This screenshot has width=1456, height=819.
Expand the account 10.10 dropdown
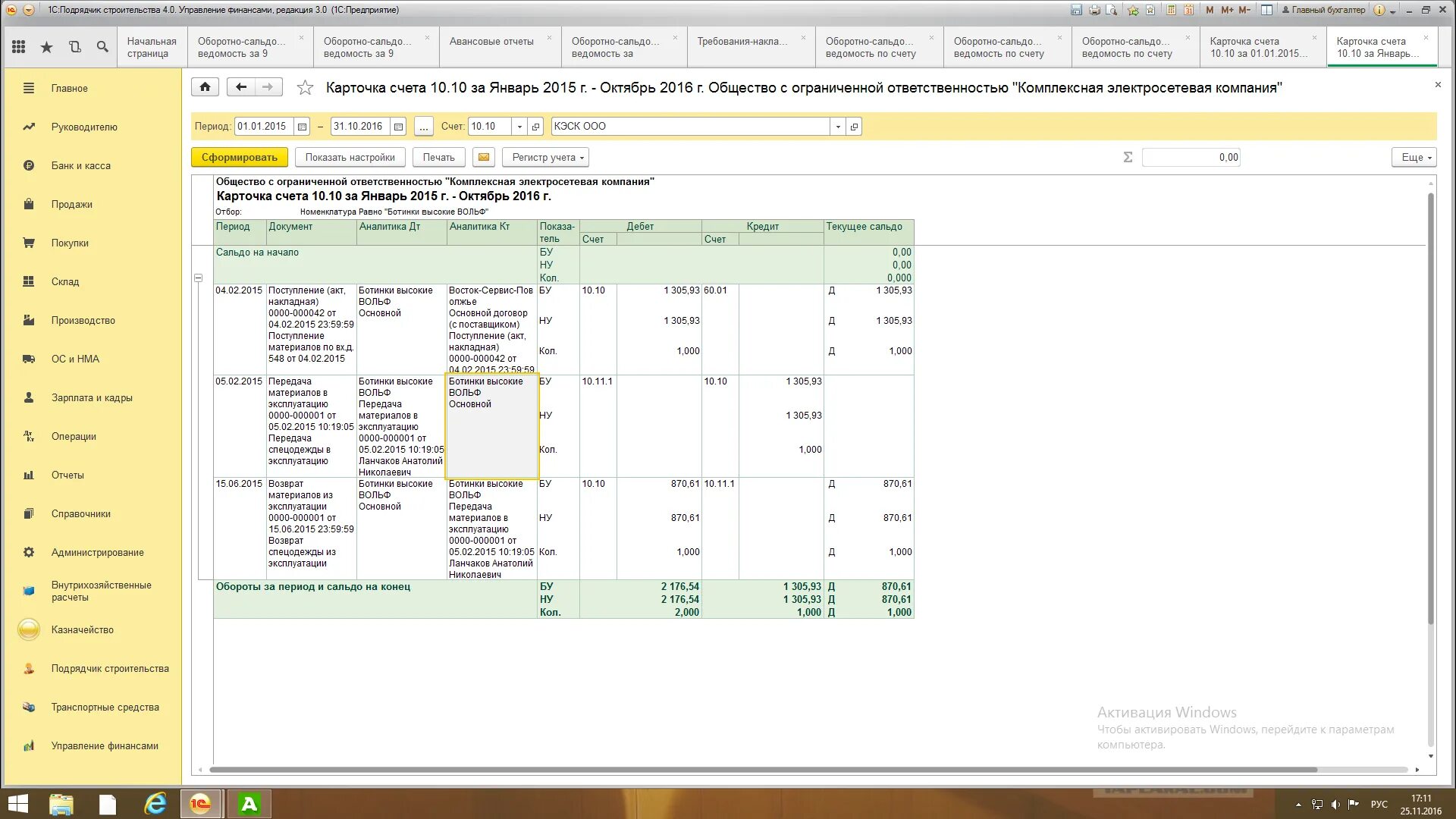pyautogui.click(x=519, y=127)
